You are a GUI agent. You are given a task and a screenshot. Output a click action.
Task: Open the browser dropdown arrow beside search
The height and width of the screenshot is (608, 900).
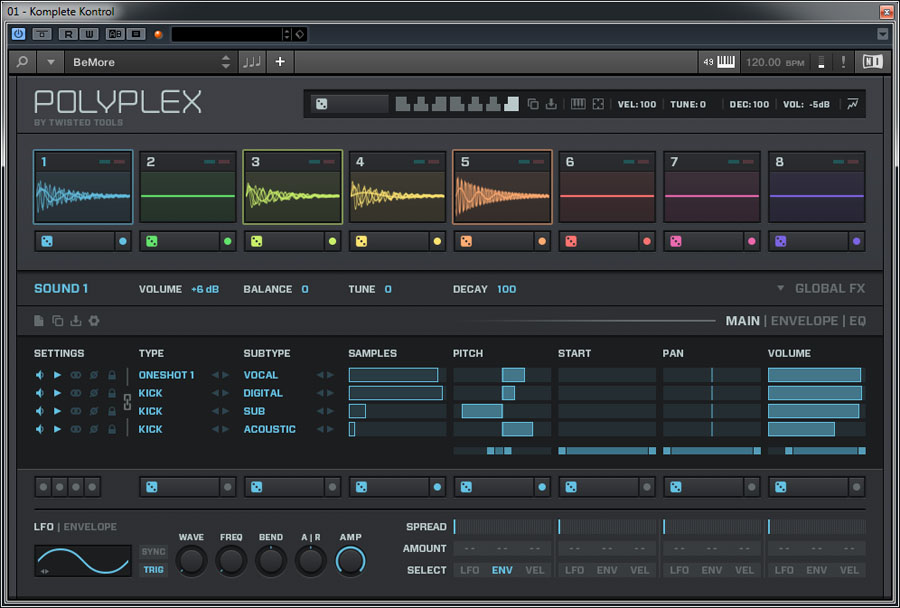tap(51, 62)
